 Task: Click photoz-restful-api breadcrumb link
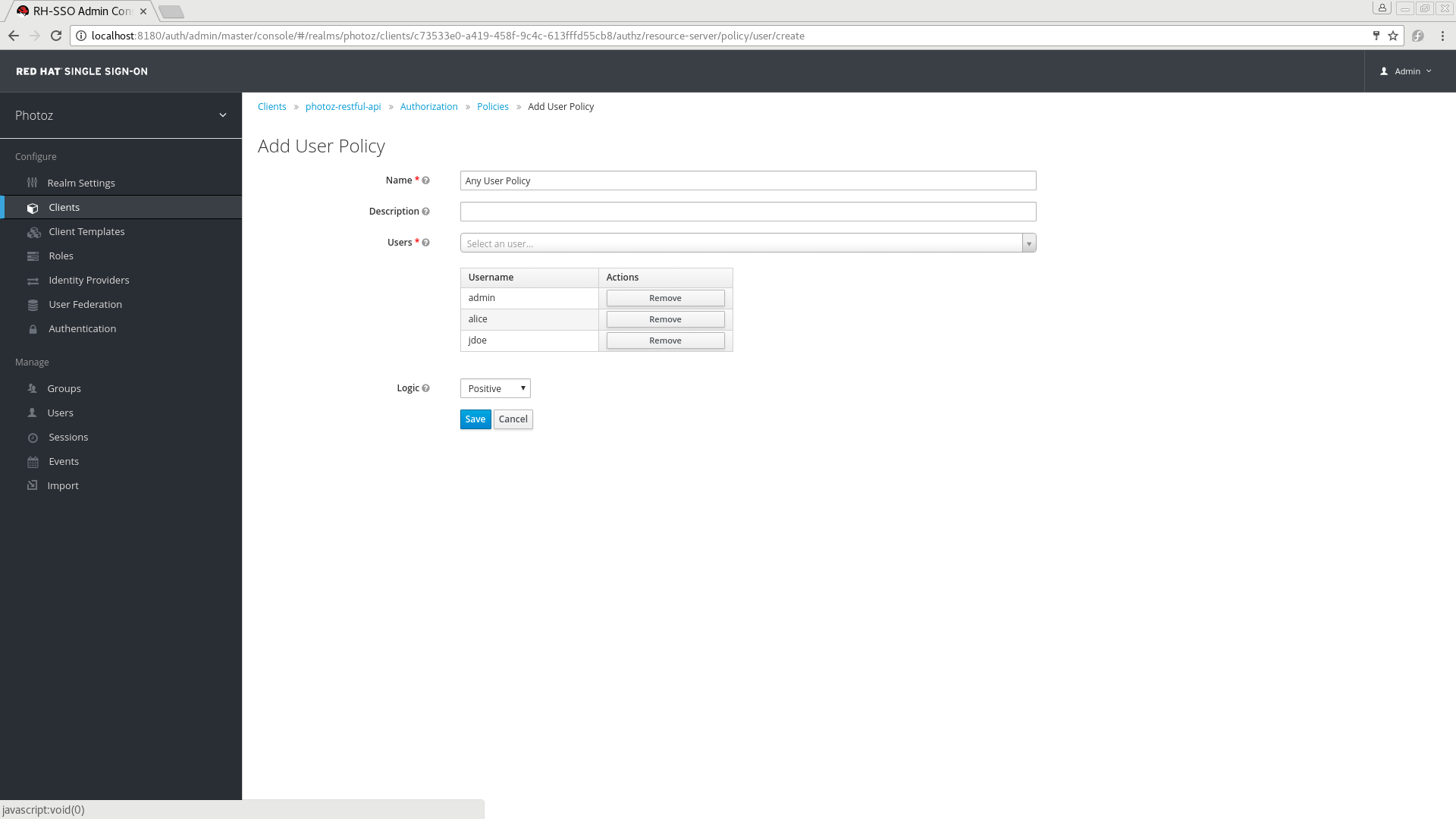[x=343, y=106]
